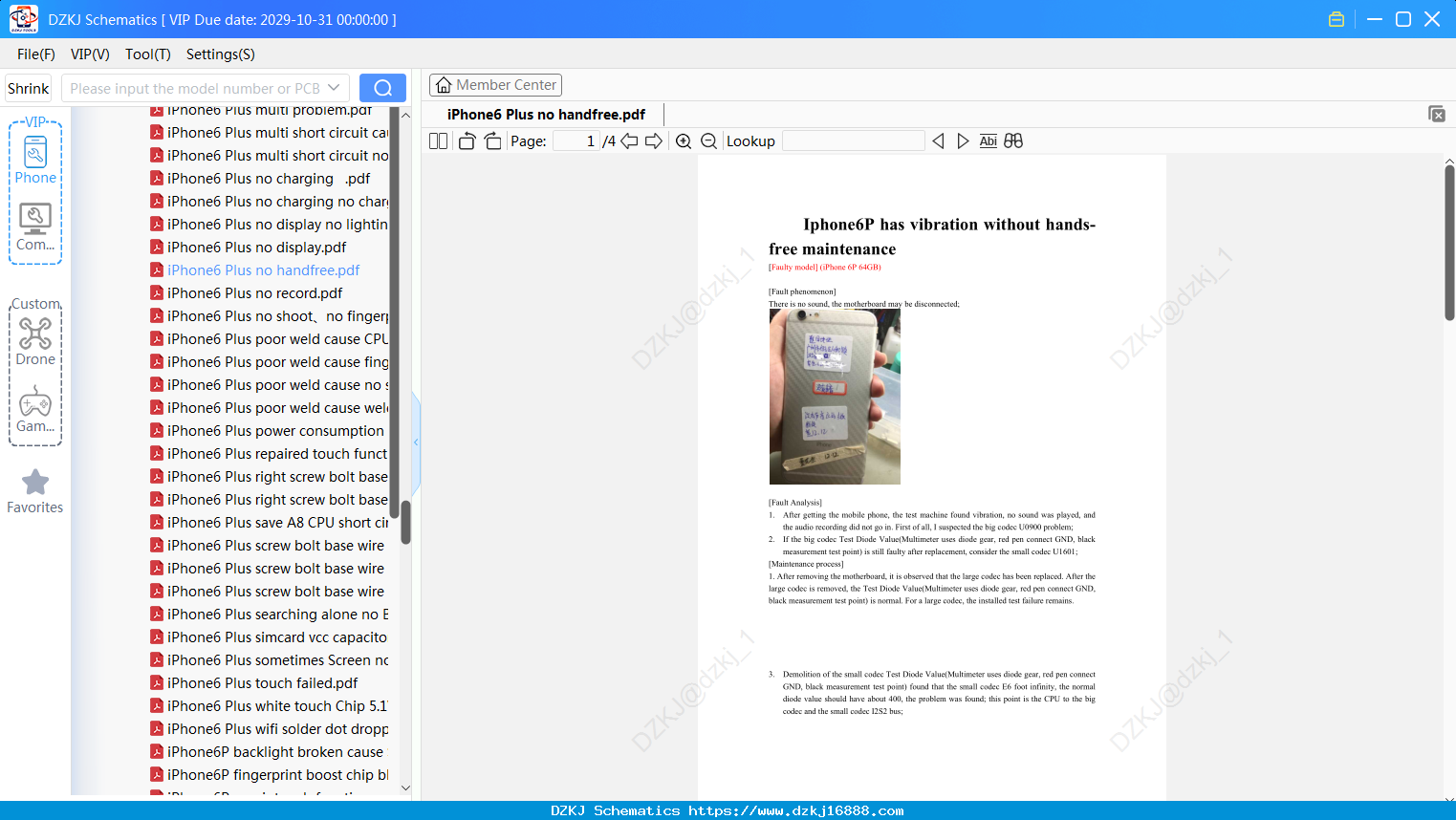Zoom out of the PDF
Screen dimensions: 1456x820
point(709,141)
